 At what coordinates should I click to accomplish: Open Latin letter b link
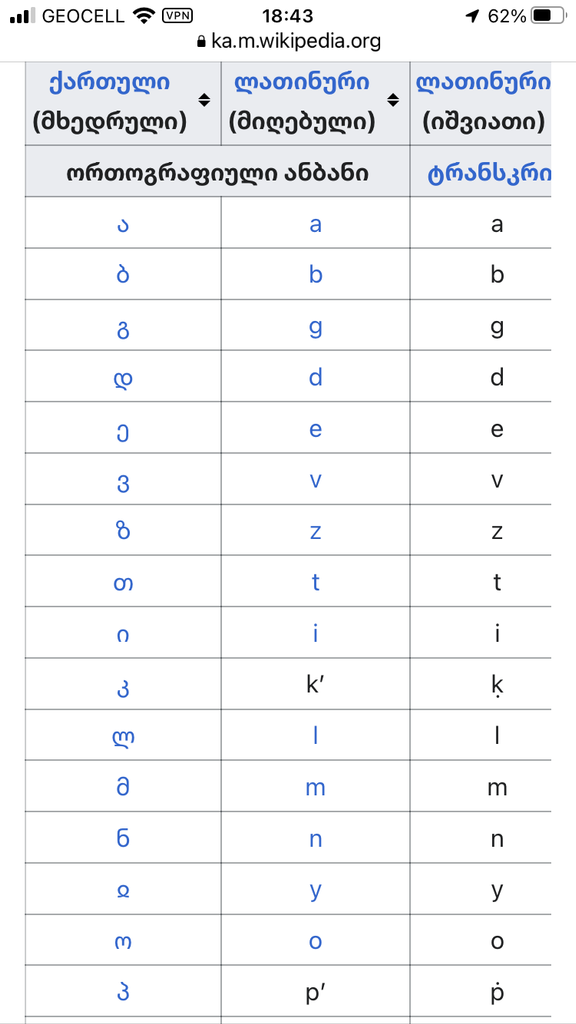[x=315, y=275]
